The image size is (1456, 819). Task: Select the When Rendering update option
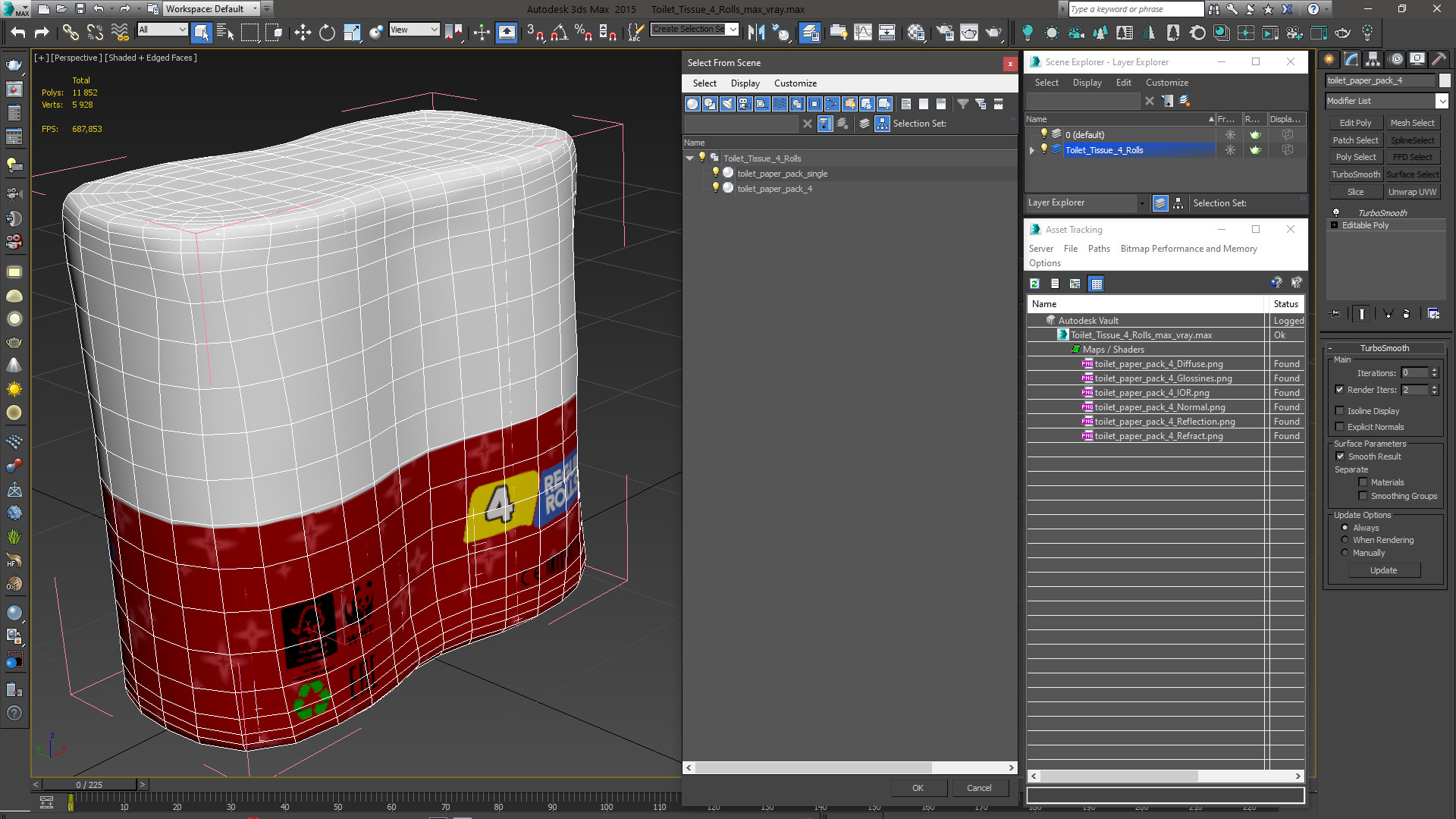(x=1345, y=540)
